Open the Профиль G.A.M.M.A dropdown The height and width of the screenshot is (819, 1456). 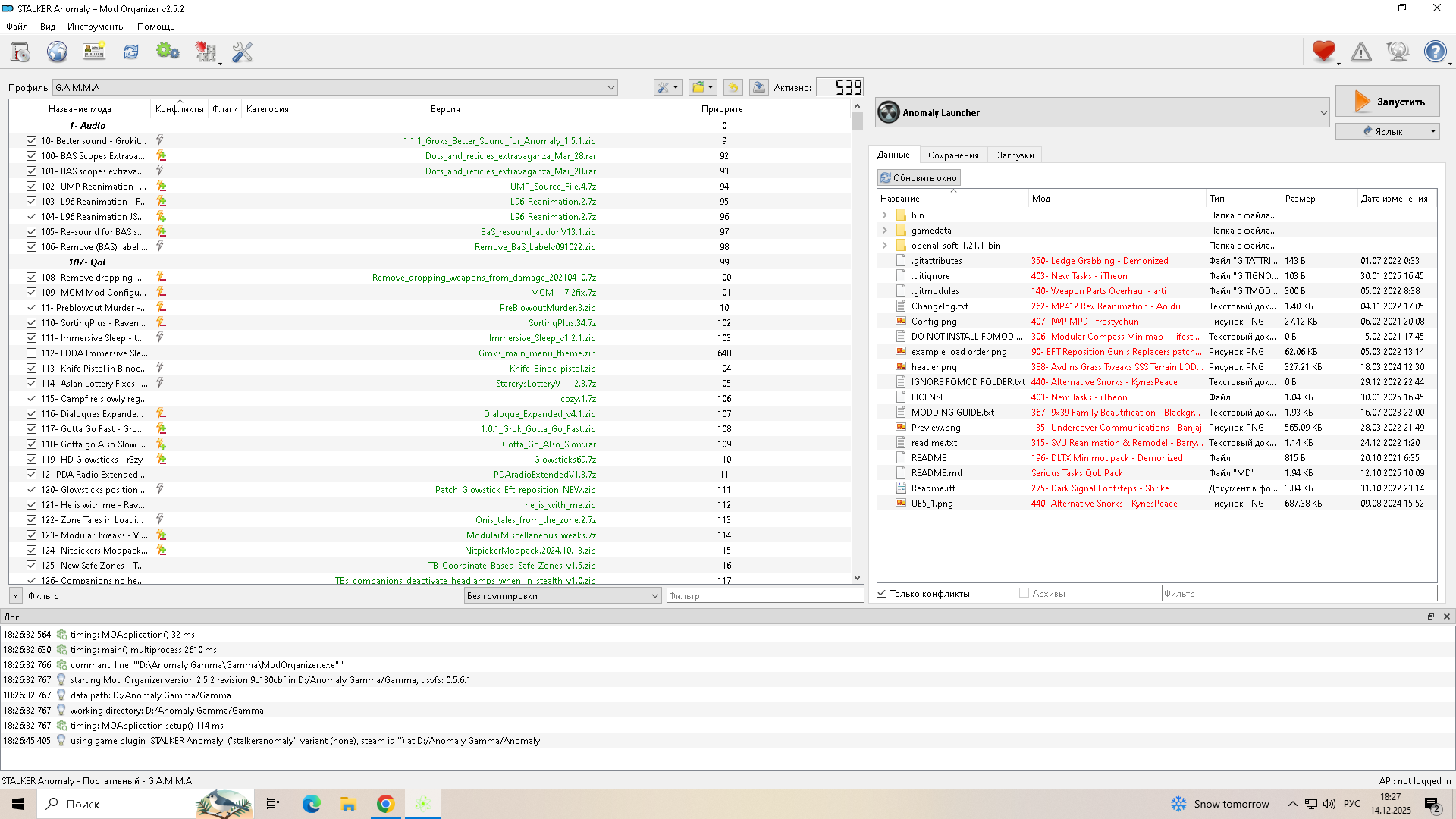[x=334, y=87]
